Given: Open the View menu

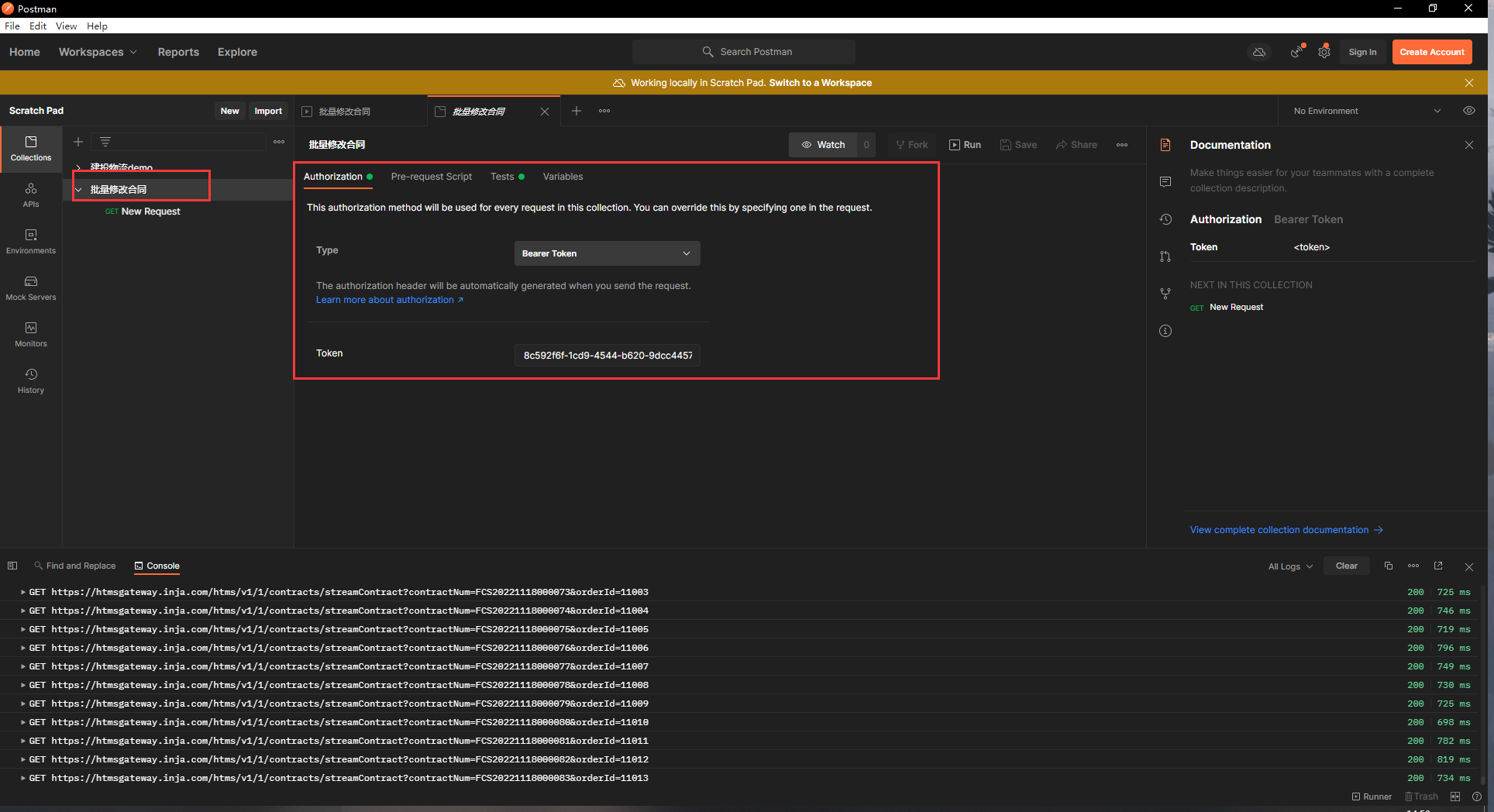Looking at the screenshot, I should (66, 26).
